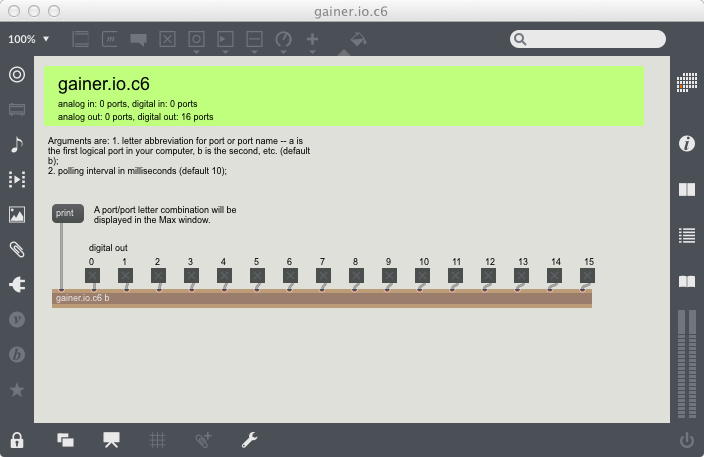Viewport: 704px width, 457px height.
Task: Toggle digital out 1 checkbox
Action: [125, 276]
